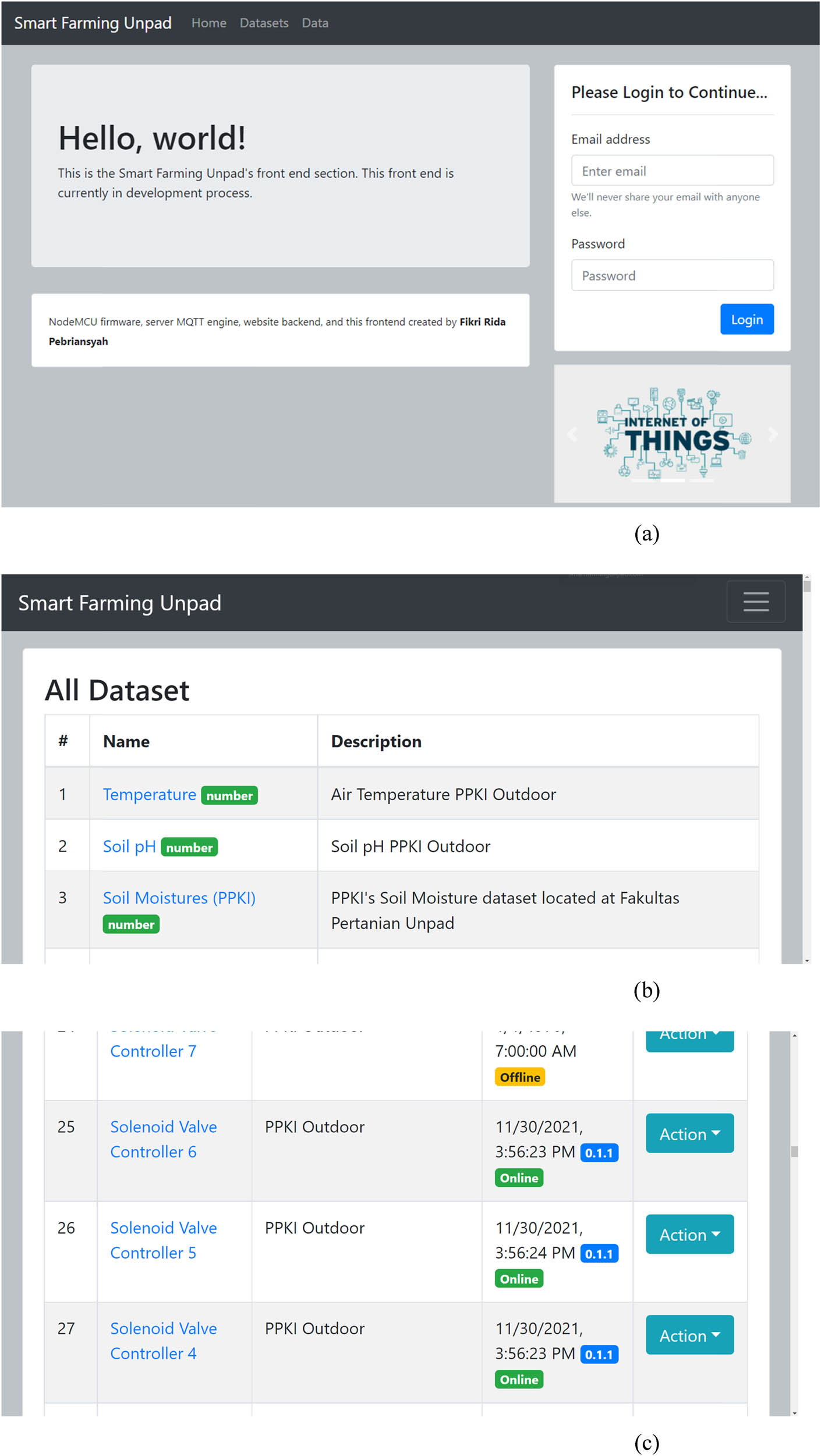Click 0.1.1 version badge in row 25
The height and width of the screenshot is (1456, 821).
pyautogui.click(x=599, y=1153)
